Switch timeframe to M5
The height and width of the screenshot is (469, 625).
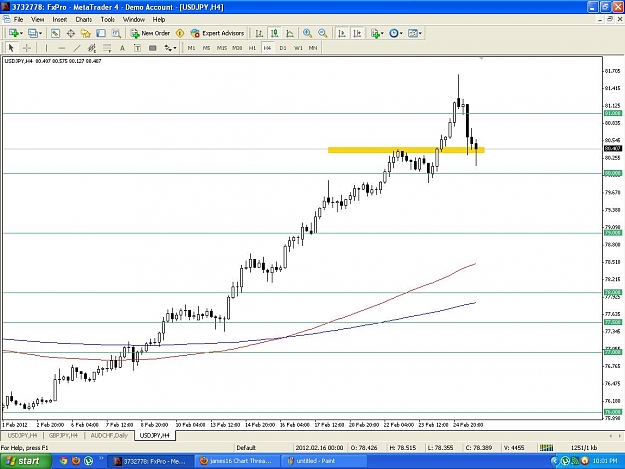(206, 48)
